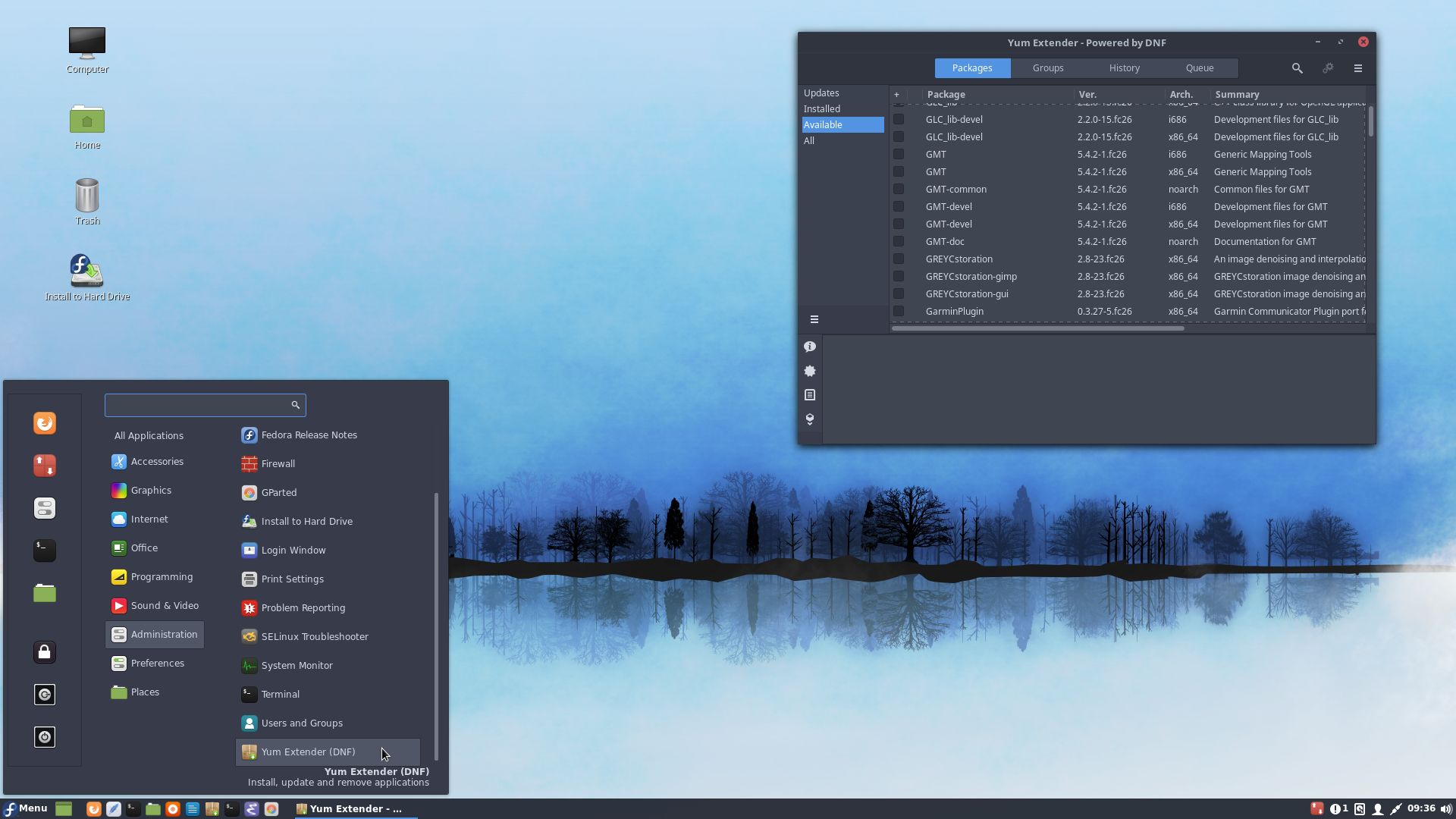Click Firefox launcher in the taskbar
This screenshot has width=1456, height=819.
tap(94, 809)
